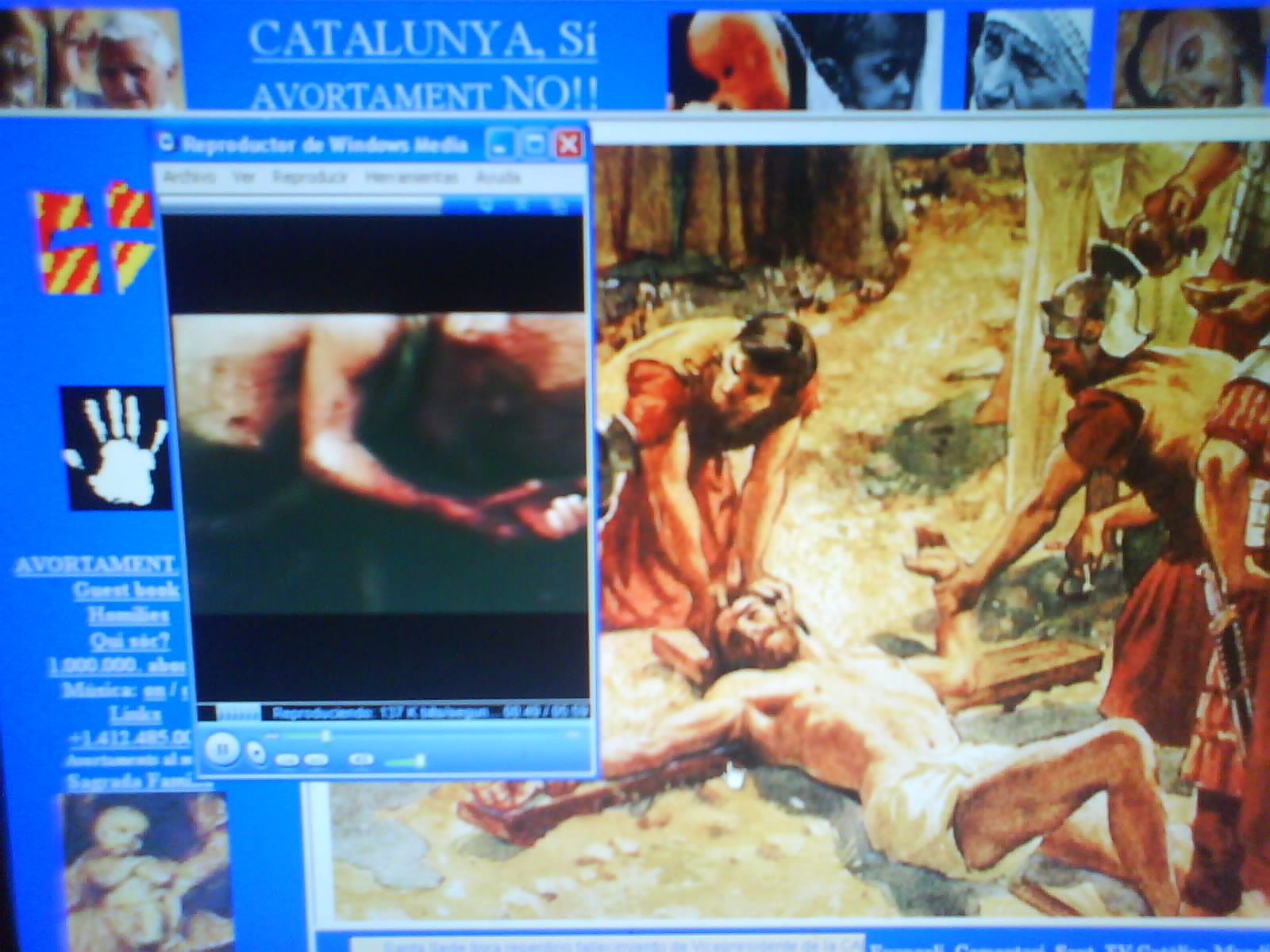Open the +1.412.485 counter link
This screenshot has height=952, width=1270.
[x=131, y=738]
